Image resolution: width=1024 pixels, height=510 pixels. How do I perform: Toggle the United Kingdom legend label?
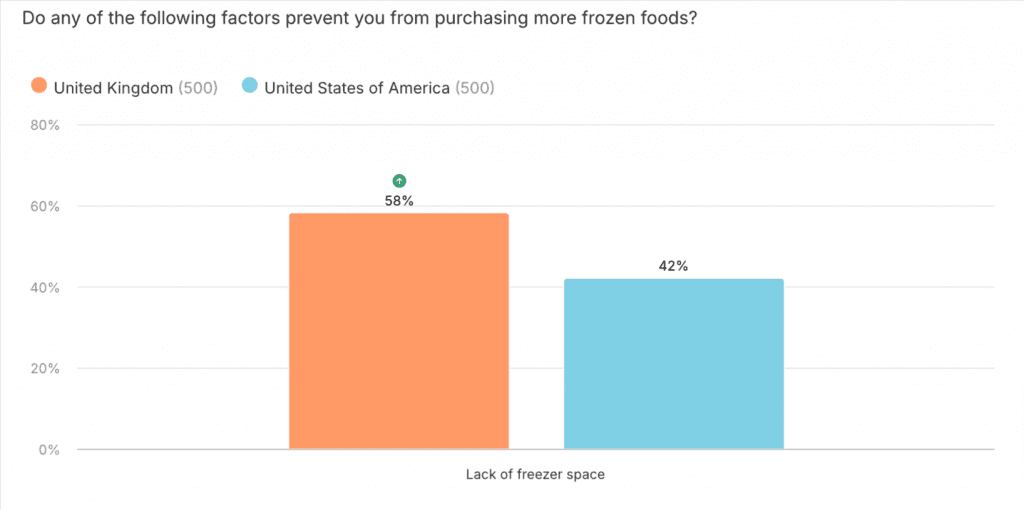[113, 88]
